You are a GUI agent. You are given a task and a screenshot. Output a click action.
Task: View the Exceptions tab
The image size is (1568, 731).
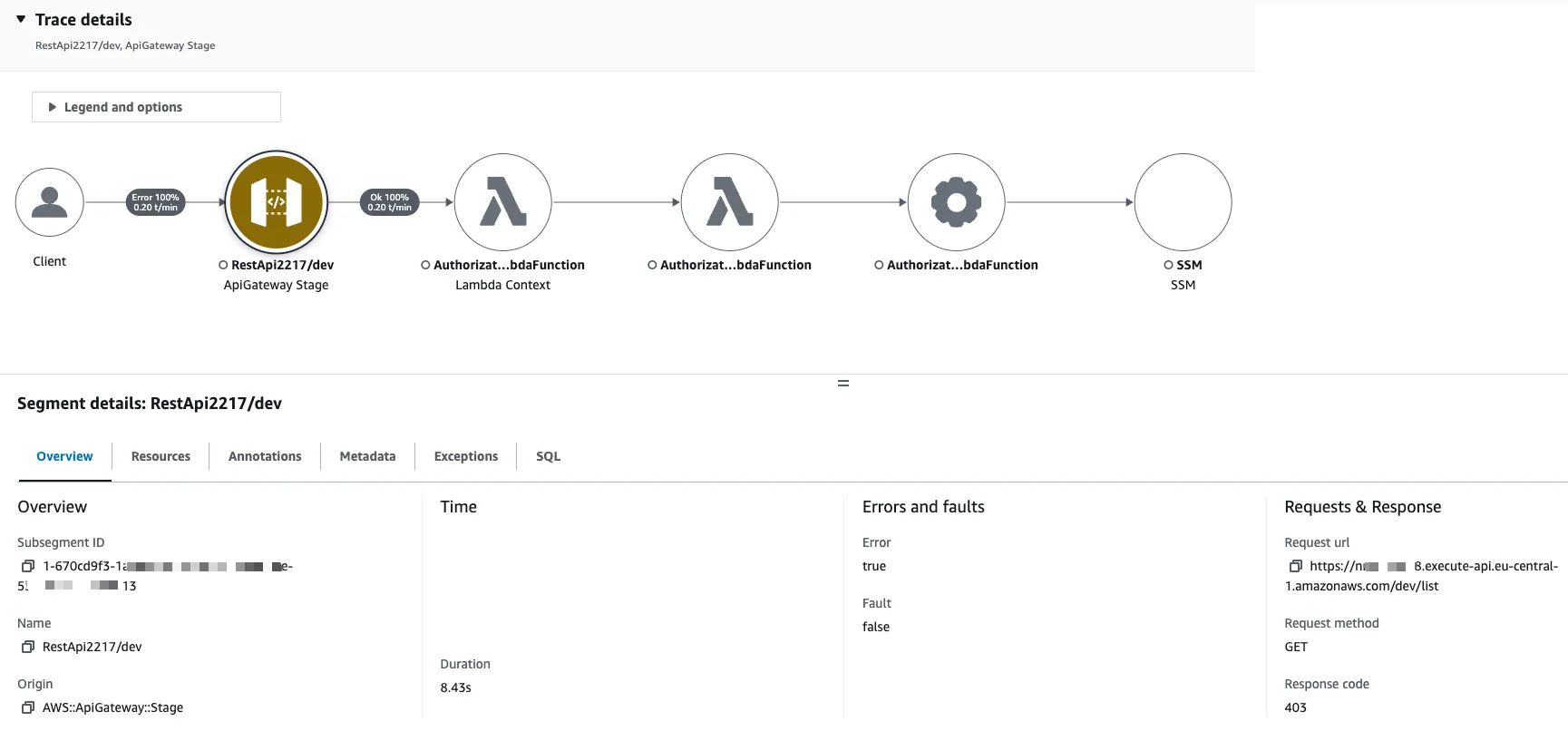[x=466, y=456]
